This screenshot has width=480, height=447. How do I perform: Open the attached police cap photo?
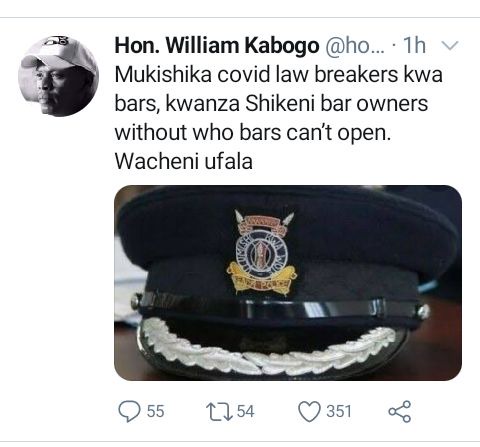pos(288,283)
